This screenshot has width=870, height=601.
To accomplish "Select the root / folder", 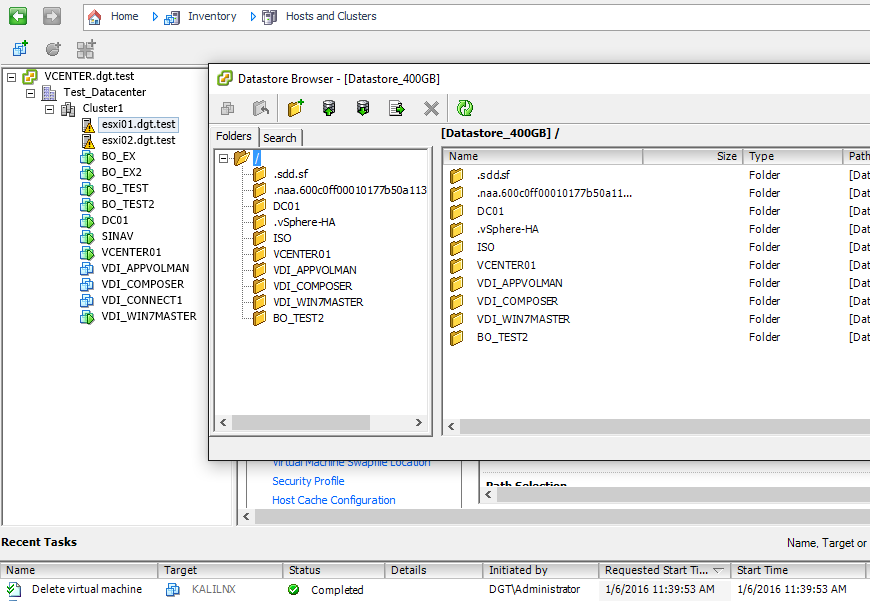I will click(x=257, y=158).
